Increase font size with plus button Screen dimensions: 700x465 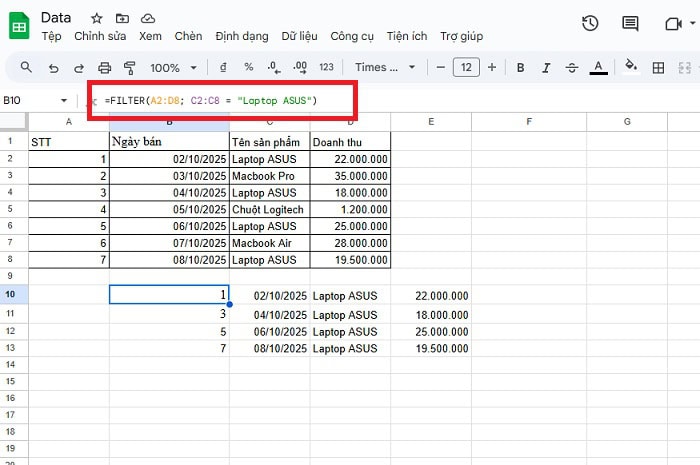click(492, 67)
